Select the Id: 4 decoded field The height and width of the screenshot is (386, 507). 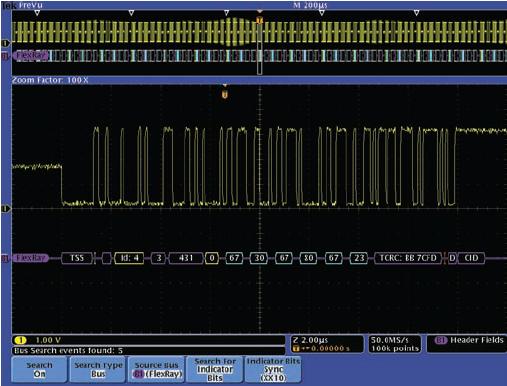(x=129, y=258)
